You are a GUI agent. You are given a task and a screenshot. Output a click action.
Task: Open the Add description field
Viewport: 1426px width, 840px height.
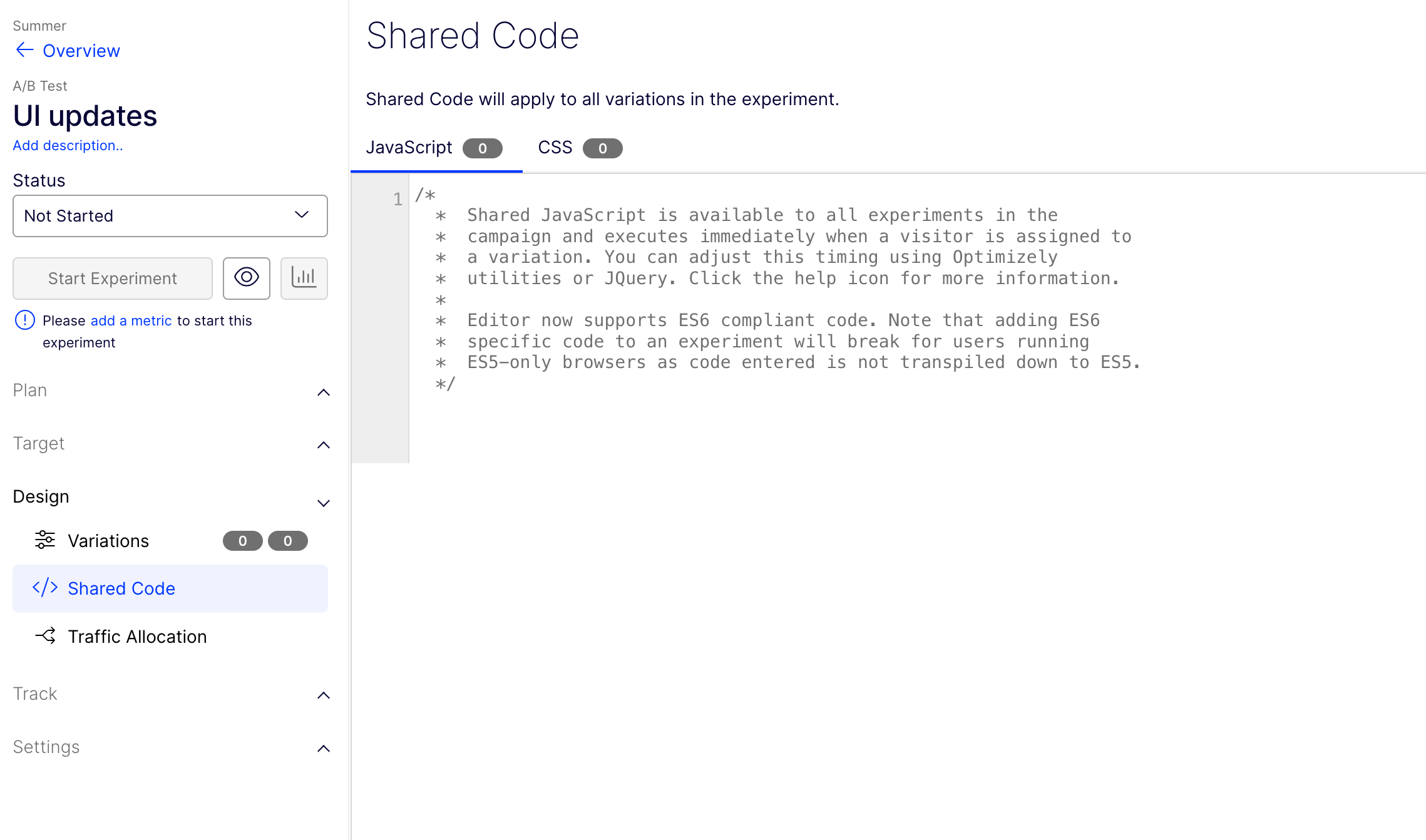68,145
